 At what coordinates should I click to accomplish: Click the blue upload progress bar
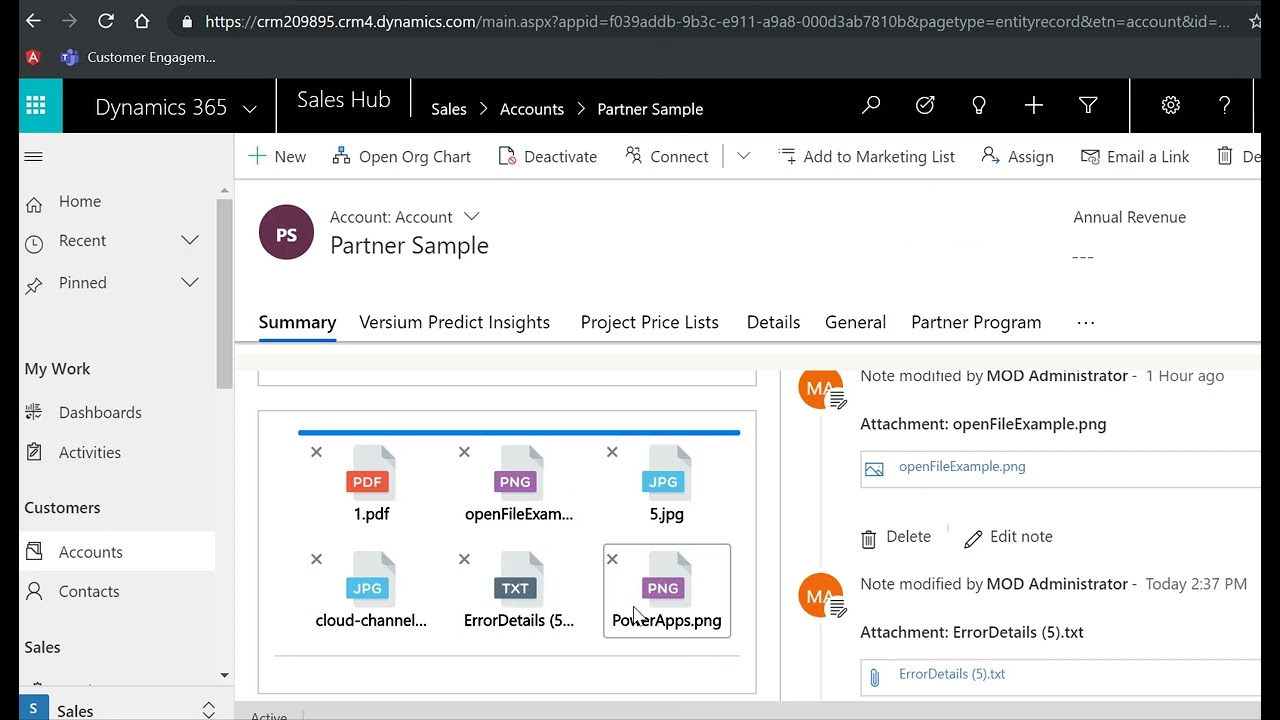[519, 433]
